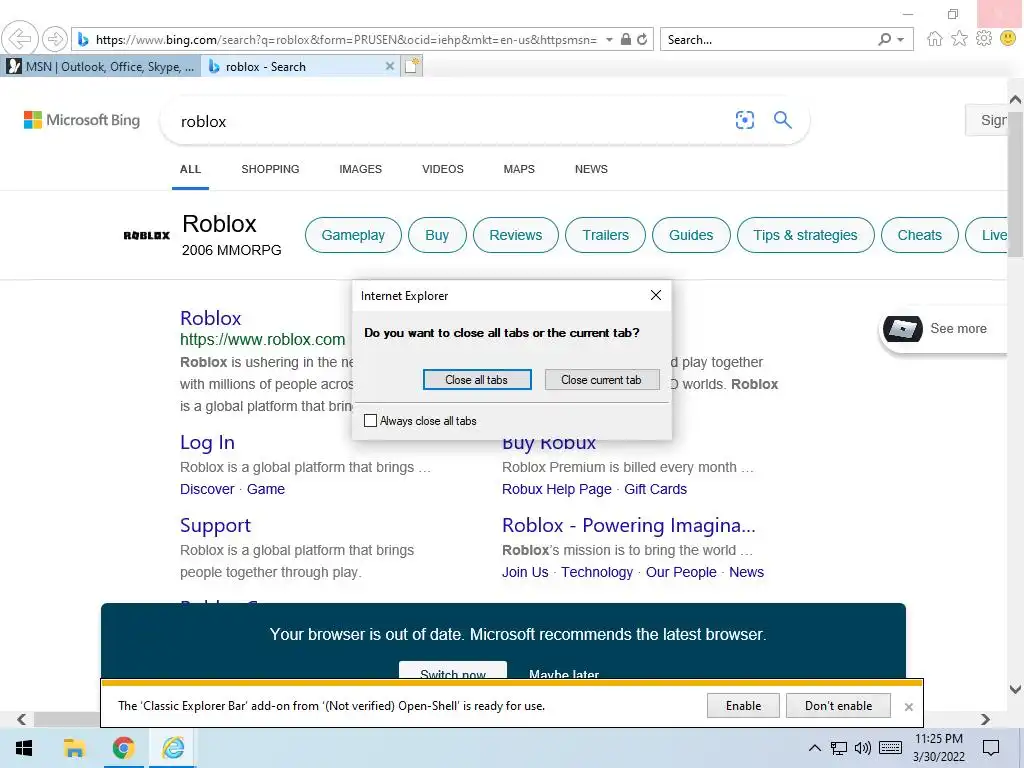Close the roblox - Search tab
The height and width of the screenshot is (768, 1024).
(x=389, y=66)
